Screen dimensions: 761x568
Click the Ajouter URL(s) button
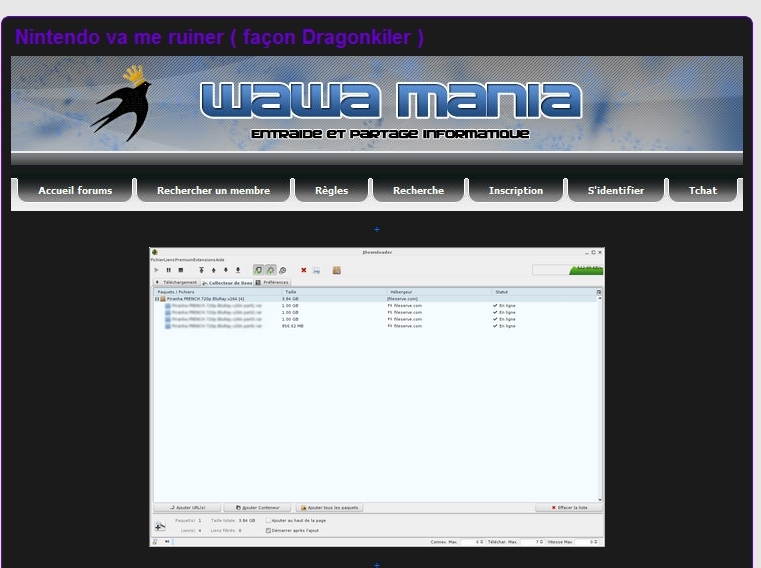187,508
